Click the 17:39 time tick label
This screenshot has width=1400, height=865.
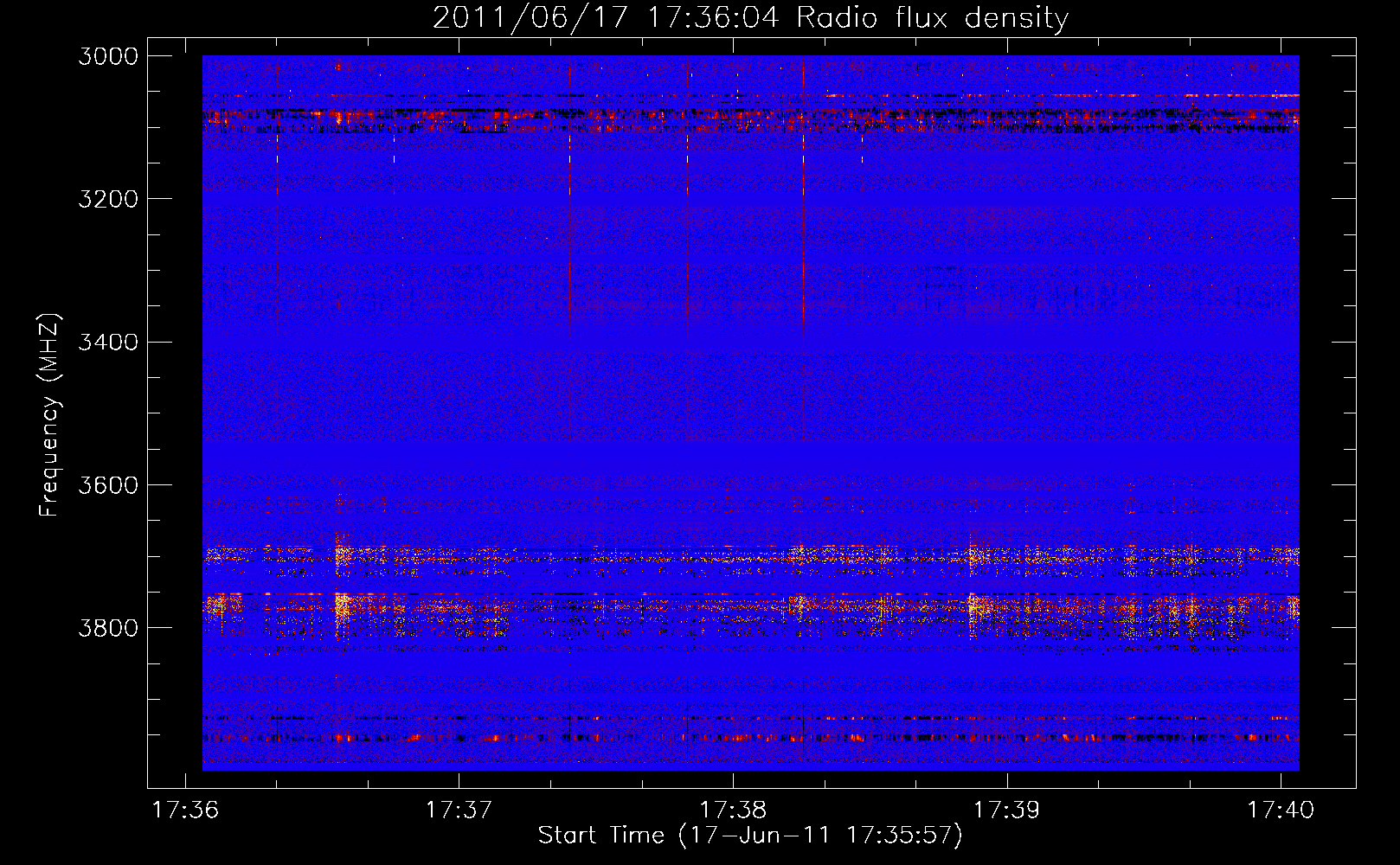[1006, 811]
